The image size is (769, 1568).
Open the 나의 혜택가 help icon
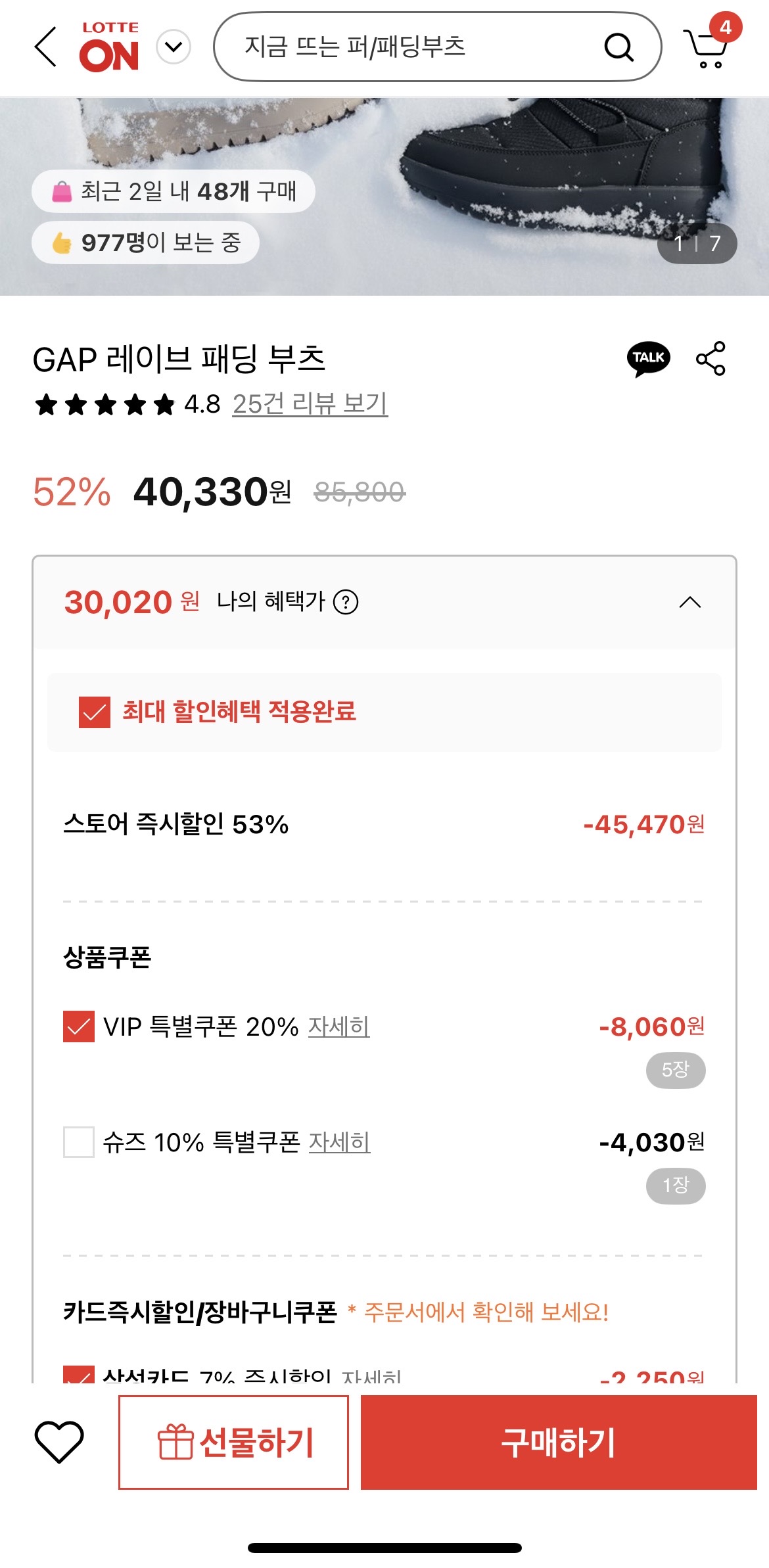346,601
